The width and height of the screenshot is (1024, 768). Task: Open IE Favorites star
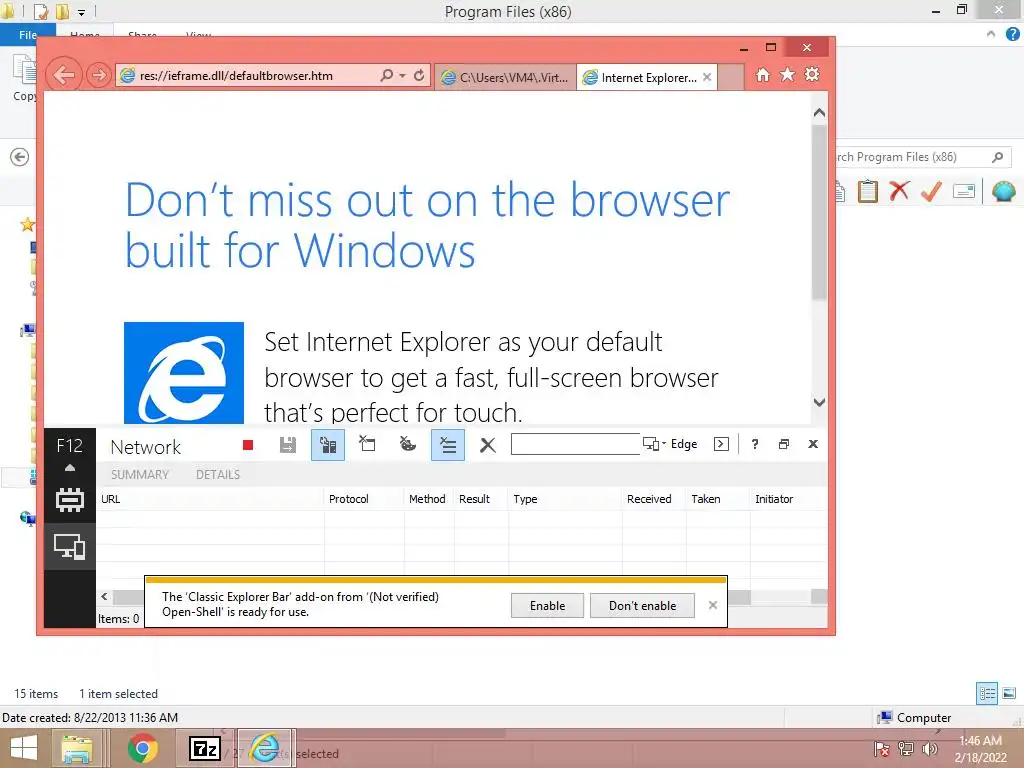788,74
